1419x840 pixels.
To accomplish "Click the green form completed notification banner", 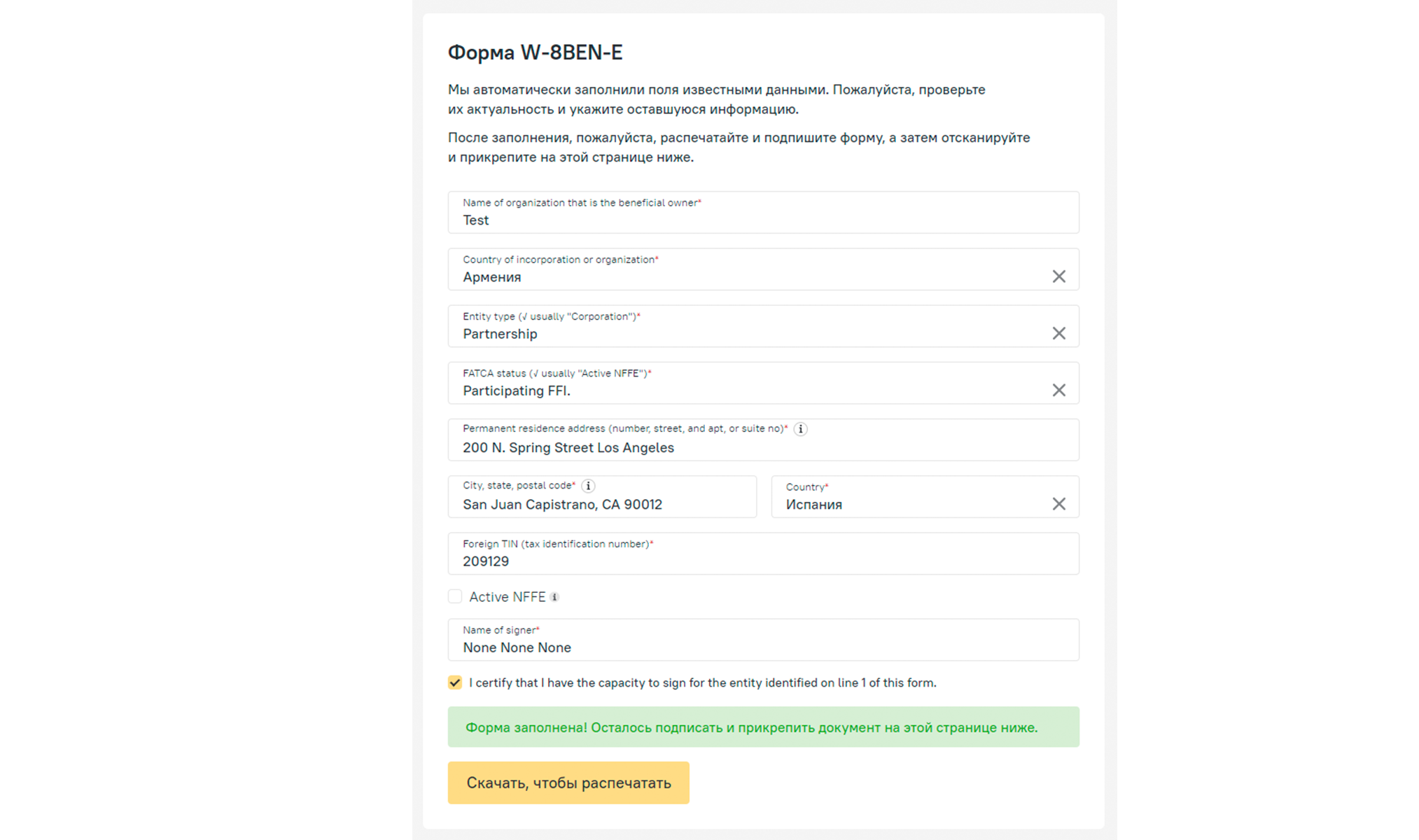I will pyautogui.click(x=763, y=727).
